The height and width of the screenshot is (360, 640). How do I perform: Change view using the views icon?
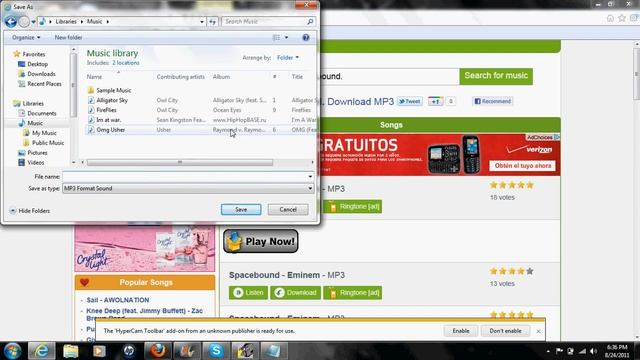[276, 37]
